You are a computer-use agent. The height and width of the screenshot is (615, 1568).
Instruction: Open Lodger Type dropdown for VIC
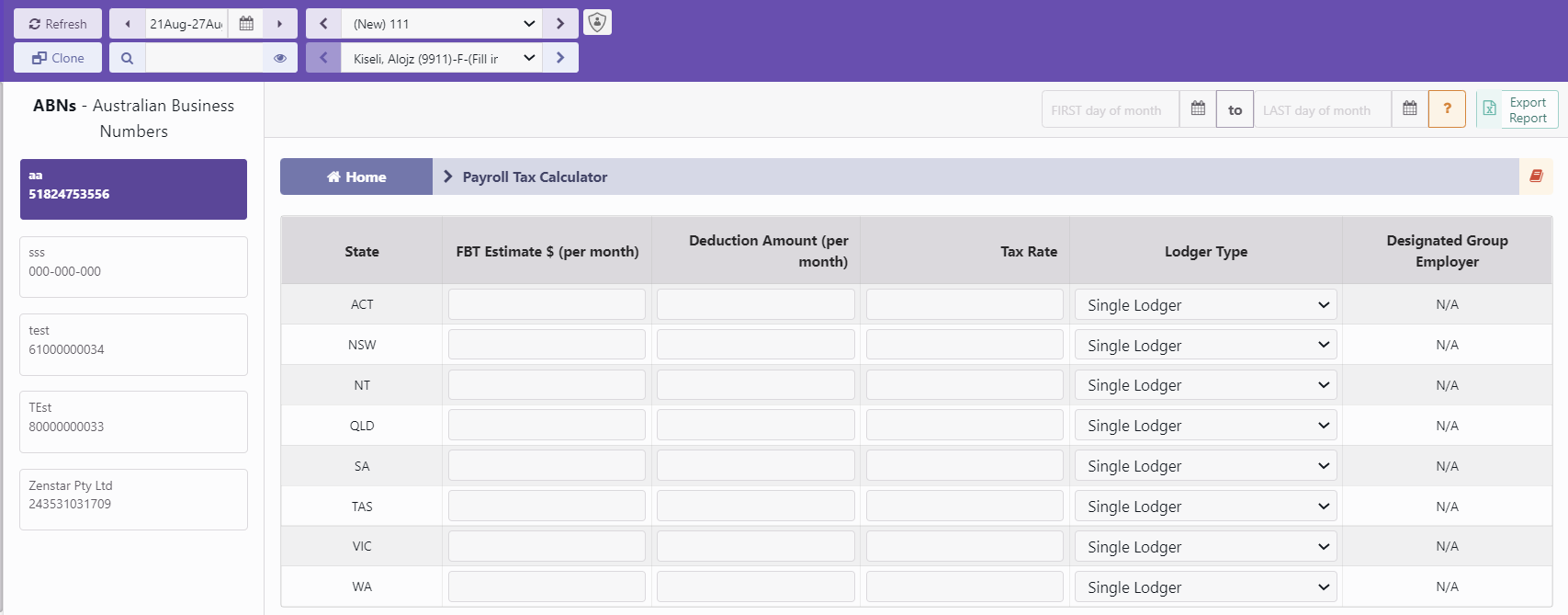pos(1206,546)
